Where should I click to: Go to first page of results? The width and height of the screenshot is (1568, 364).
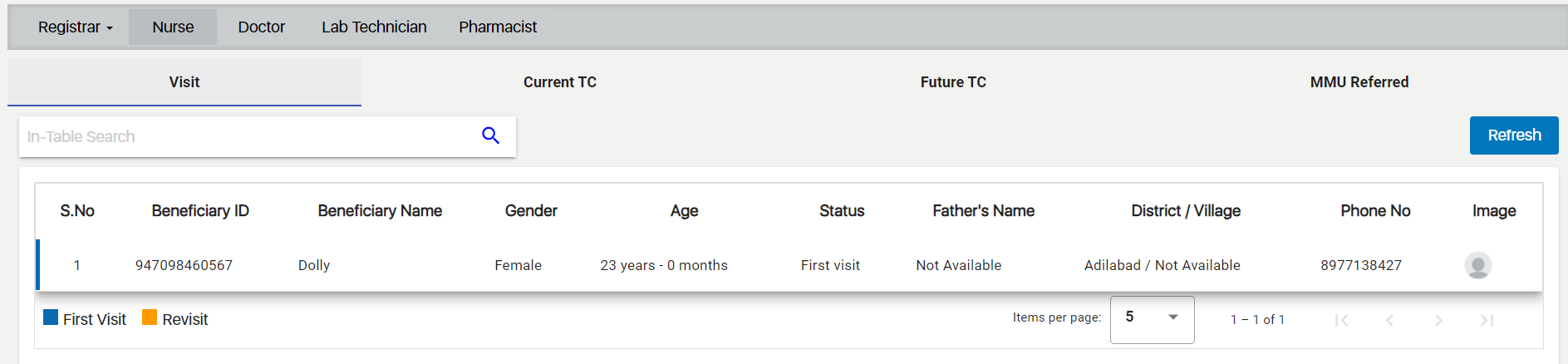coord(1341,320)
